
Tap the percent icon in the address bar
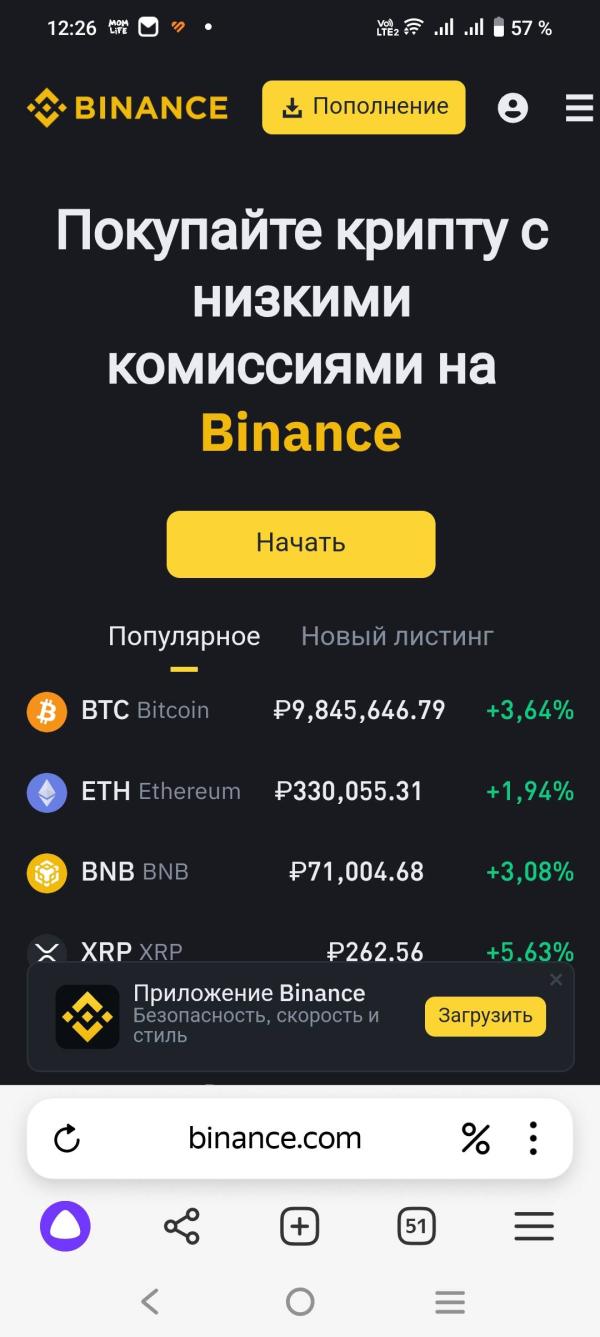point(475,1138)
